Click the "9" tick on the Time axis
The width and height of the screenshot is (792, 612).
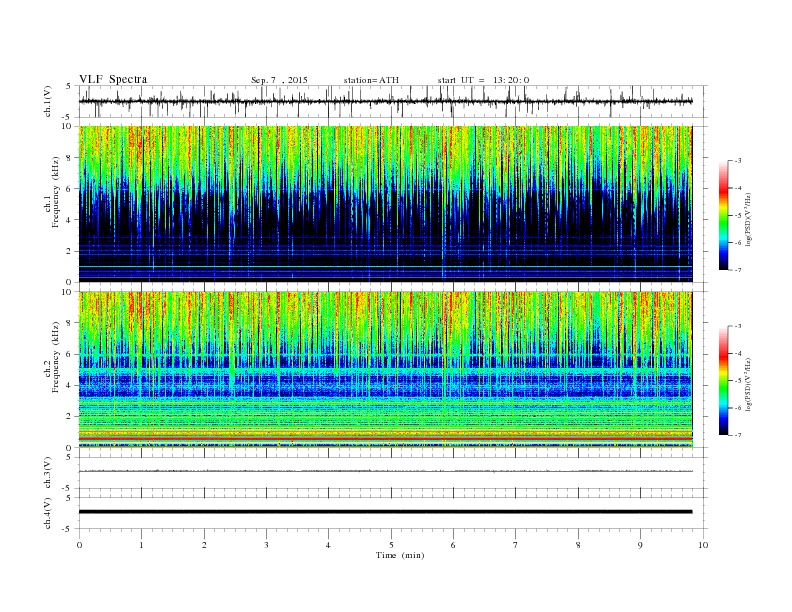pyautogui.click(x=640, y=545)
